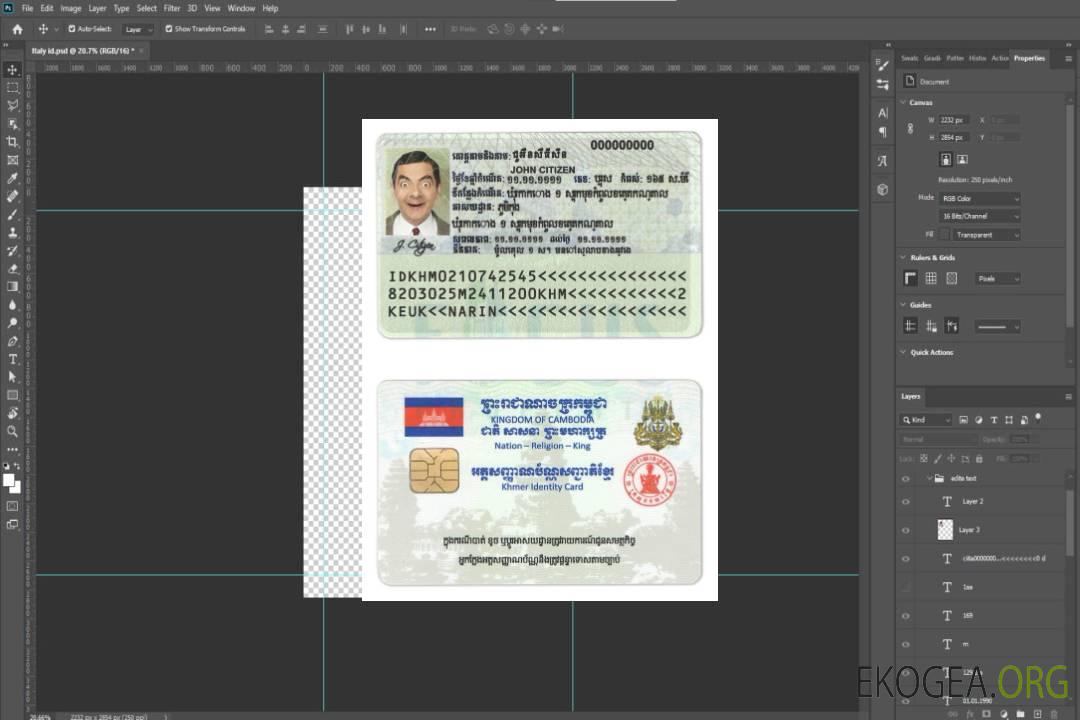Open the Properties panel menu button

1068,59
